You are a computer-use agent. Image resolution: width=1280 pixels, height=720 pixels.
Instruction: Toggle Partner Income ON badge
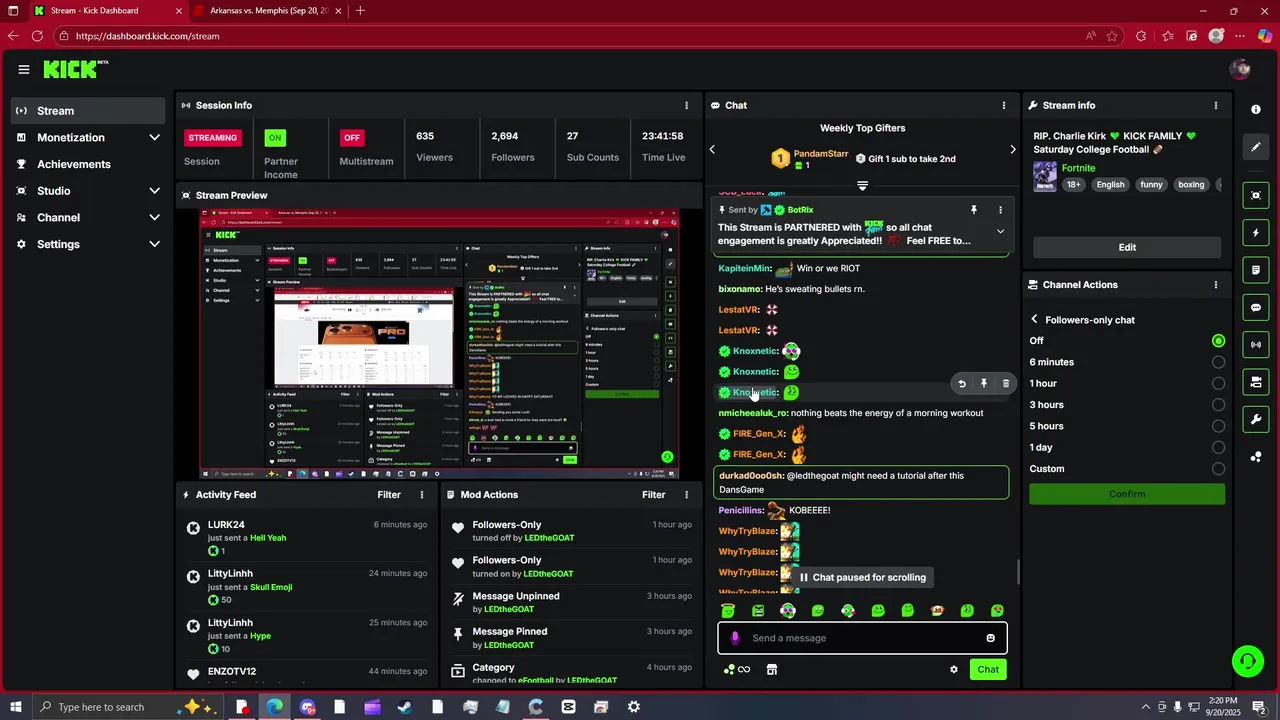[x=274, y=137]
